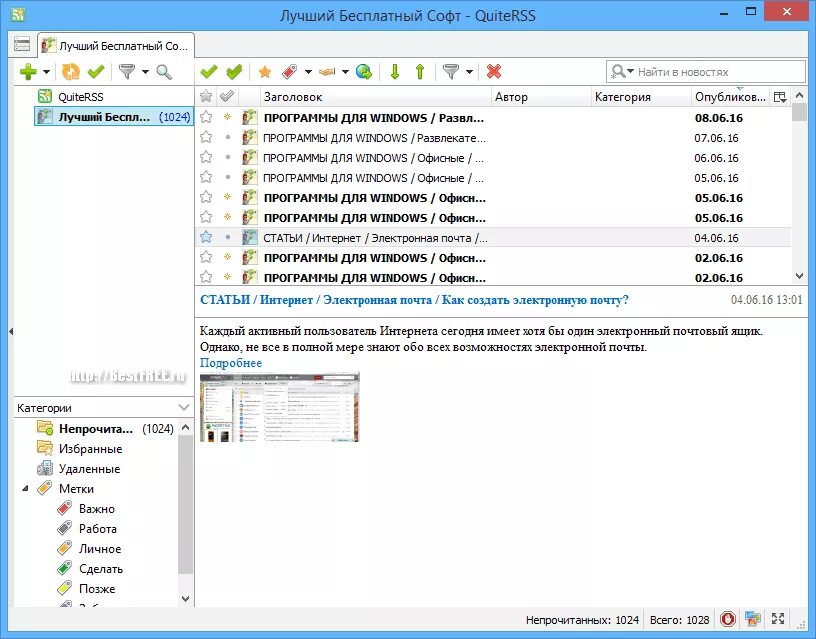Viewport: 816px width, 639px height.
Task: Star the news dated 08.06.16
Action: (x=206, y=117)
